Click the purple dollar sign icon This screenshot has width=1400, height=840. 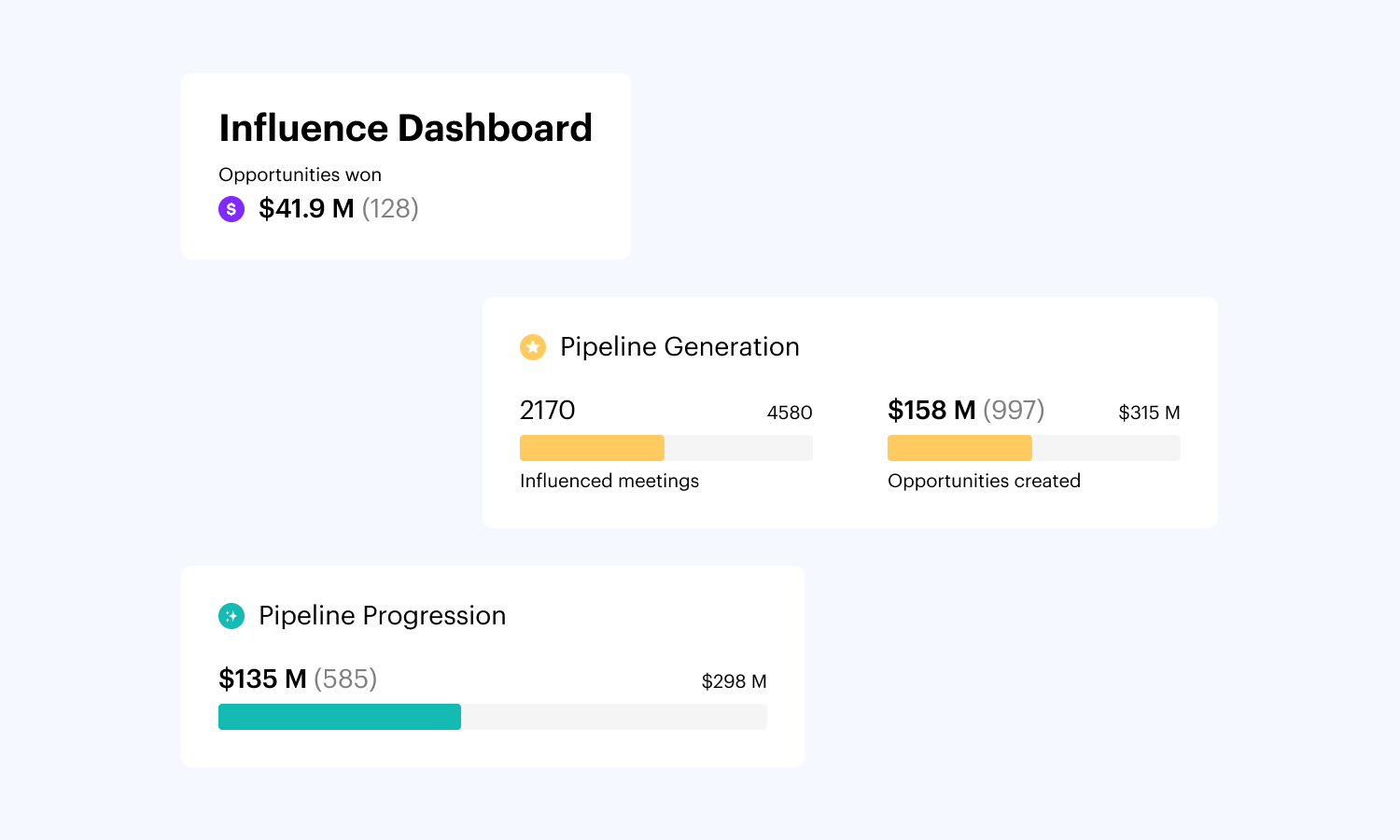point(231,209)
